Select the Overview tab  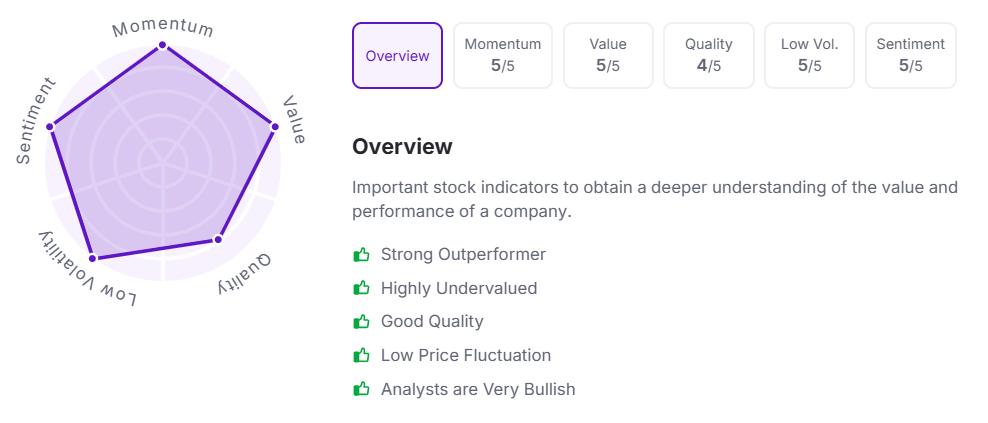[x=397, y=56]
